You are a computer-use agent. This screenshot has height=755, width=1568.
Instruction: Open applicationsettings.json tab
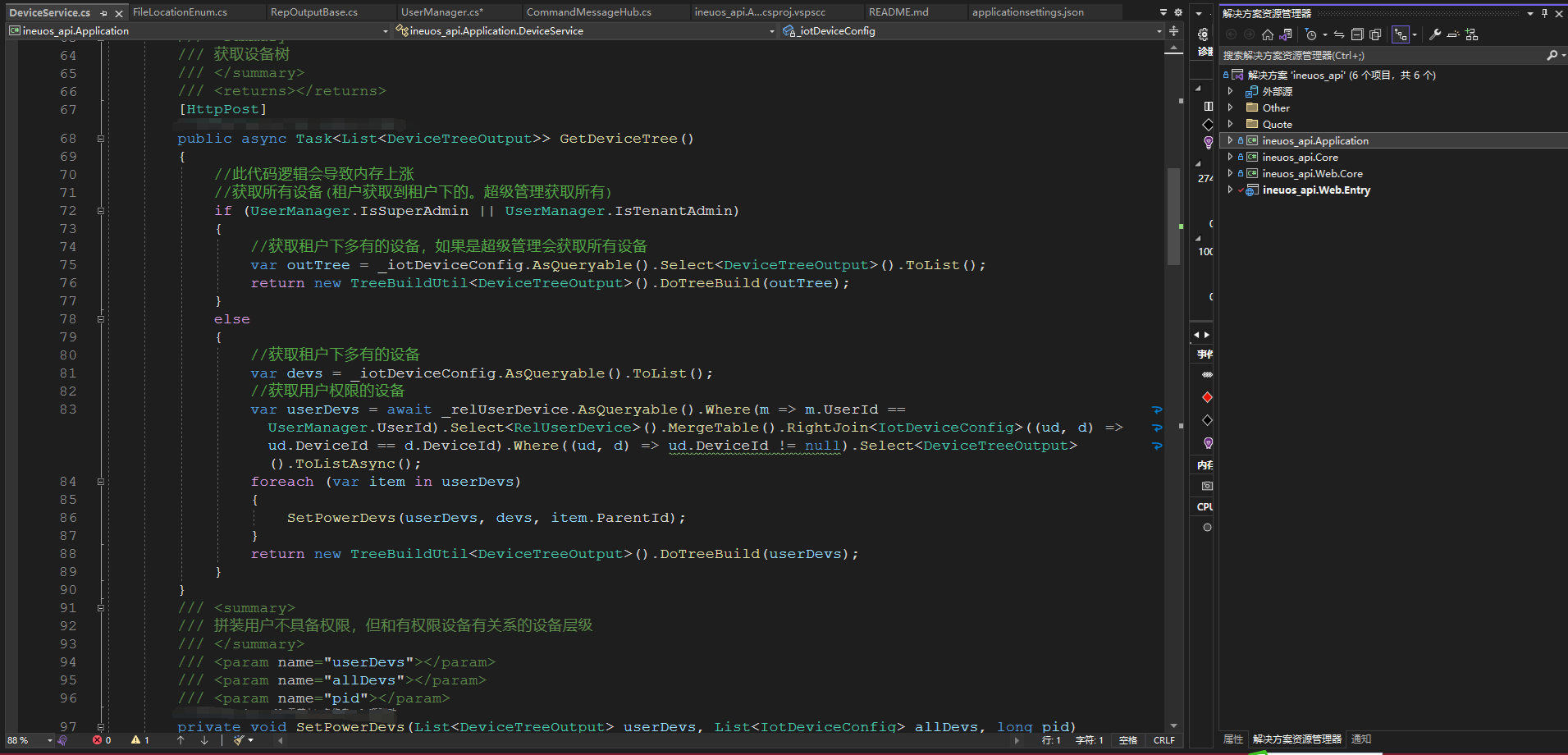1028,12
